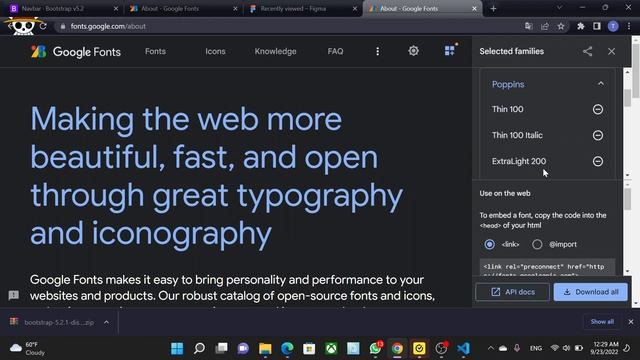Open the Windows Start menu
Screen dimensions: 640x360
click(177, 349)
